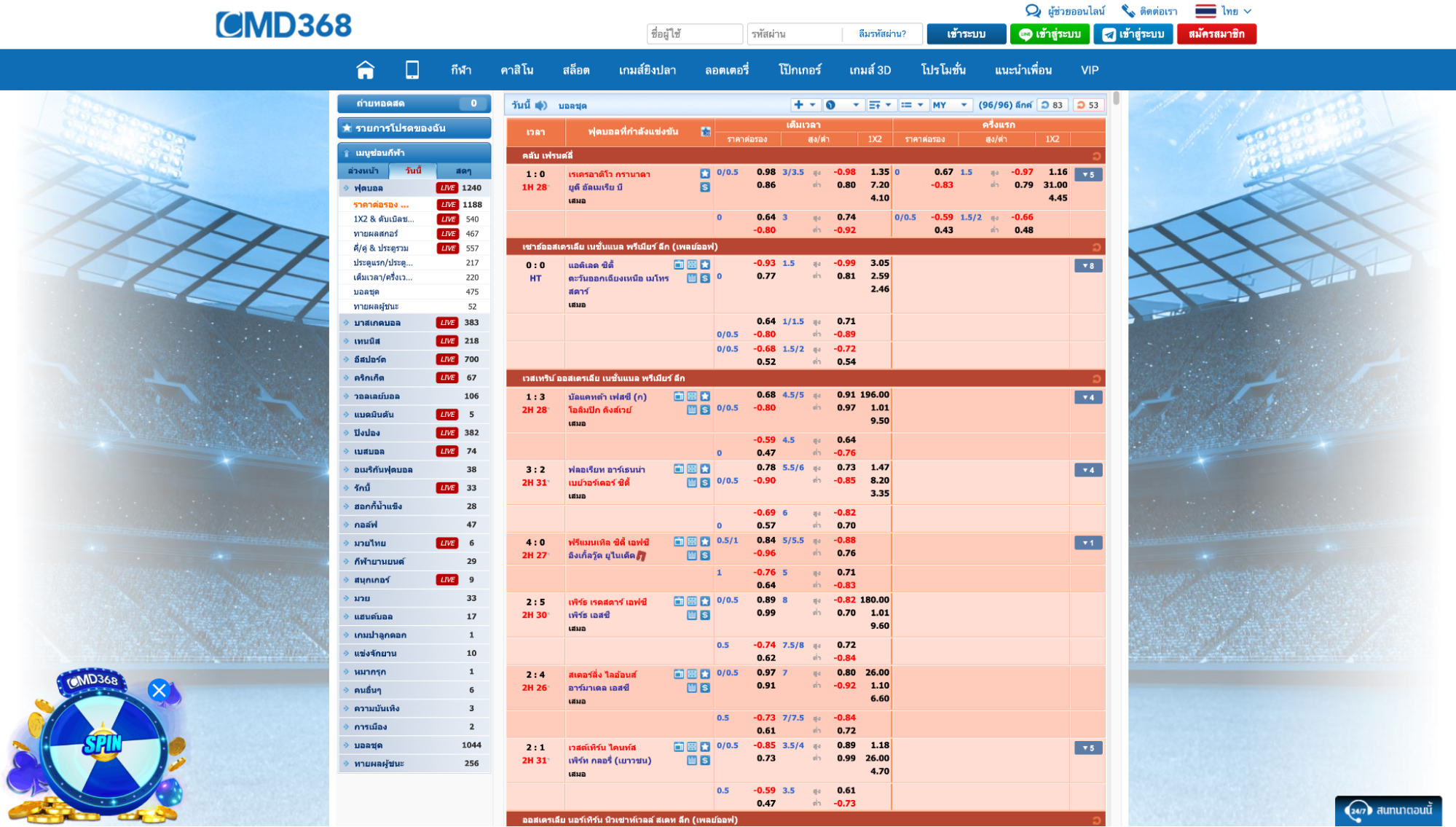This screenshot has height=827, width=1456.
Task: Open statistics icon for อาร์มาเดล เอสซี row
Action: point(692,688)
